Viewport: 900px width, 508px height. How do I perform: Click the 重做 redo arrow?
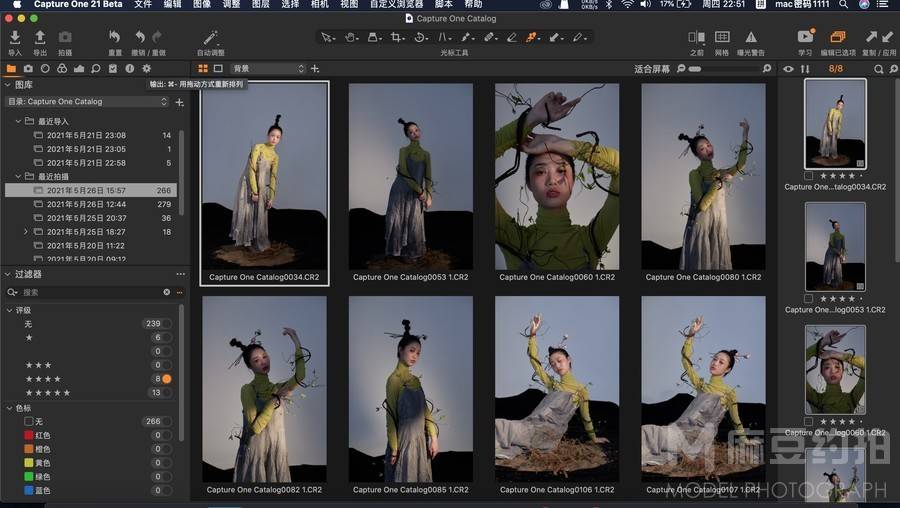point(157,37)
